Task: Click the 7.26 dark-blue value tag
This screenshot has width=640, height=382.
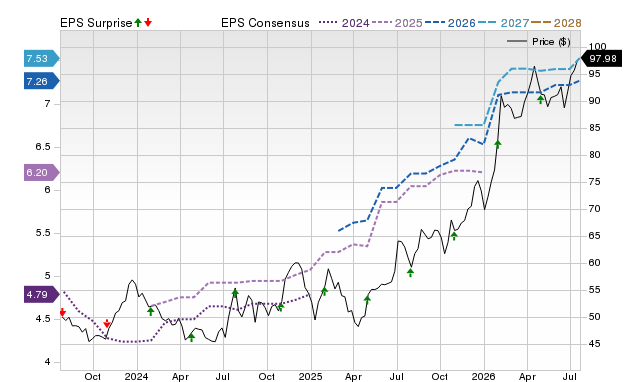Action: tap(42, 82)
